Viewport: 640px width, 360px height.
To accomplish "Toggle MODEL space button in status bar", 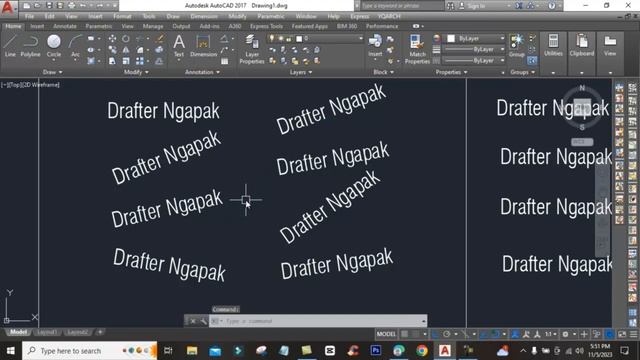I will tap(386, 334).
